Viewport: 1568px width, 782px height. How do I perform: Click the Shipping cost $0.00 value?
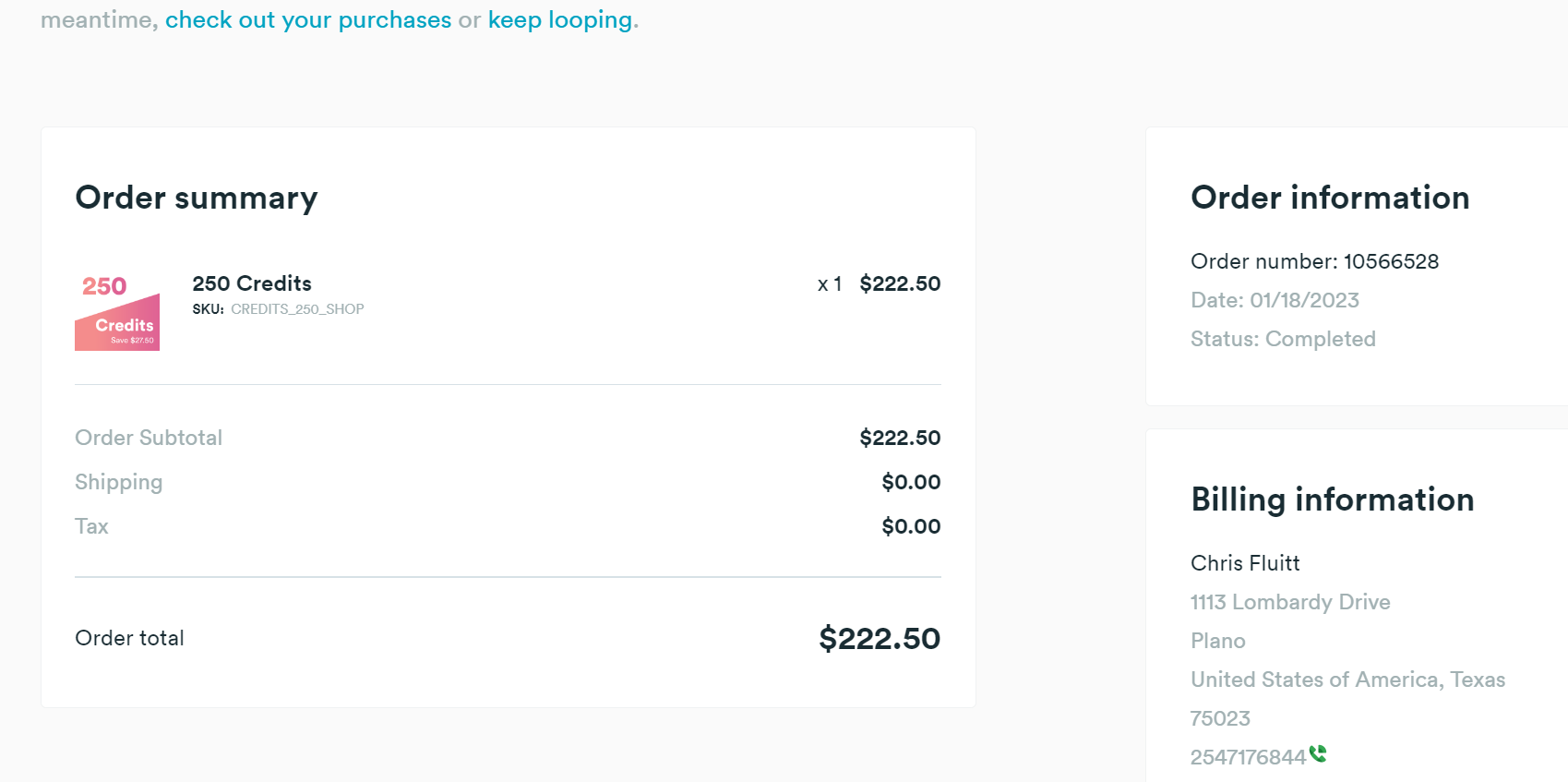tap(911, 482)
